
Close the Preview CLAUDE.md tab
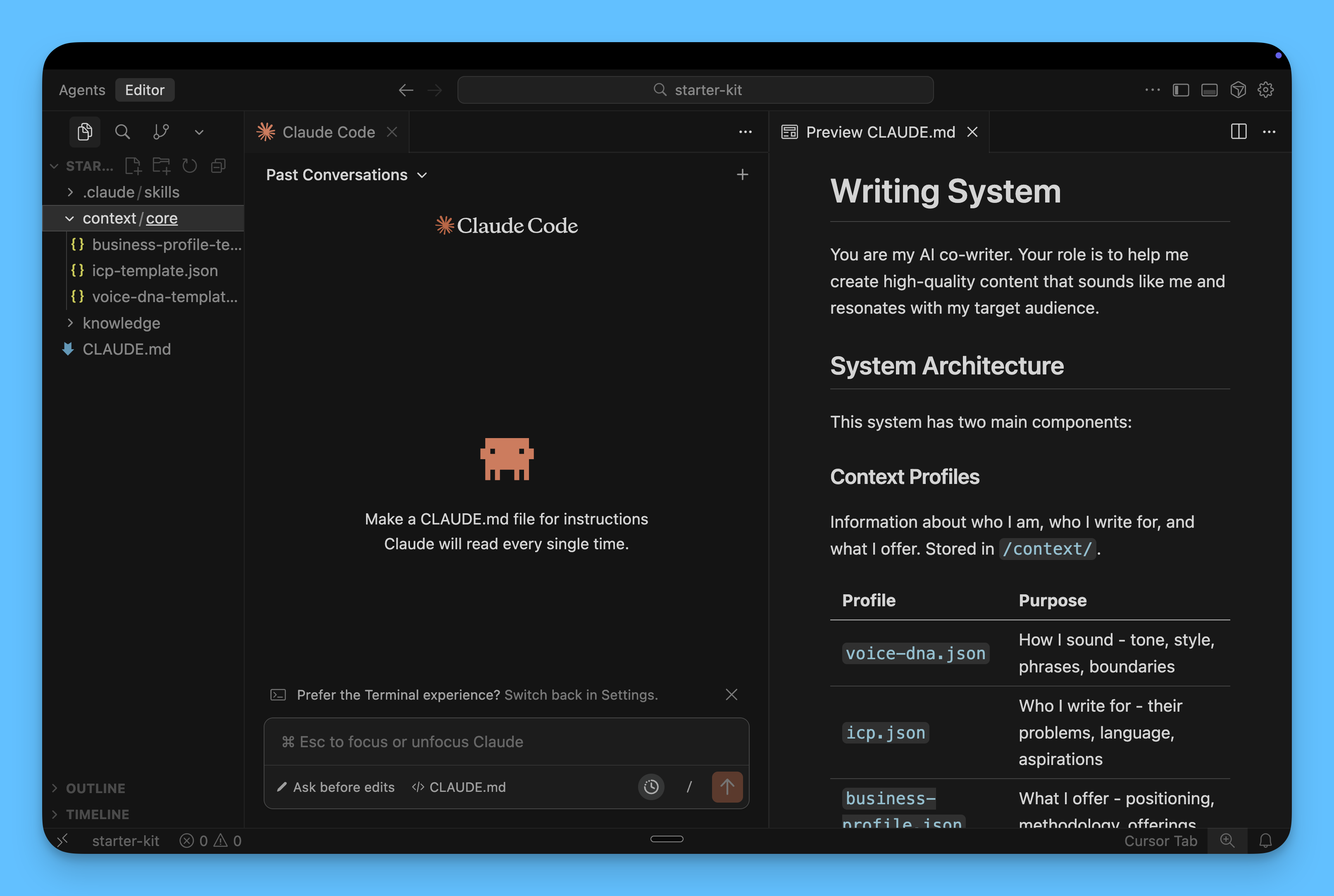click(x=972, y=132)
